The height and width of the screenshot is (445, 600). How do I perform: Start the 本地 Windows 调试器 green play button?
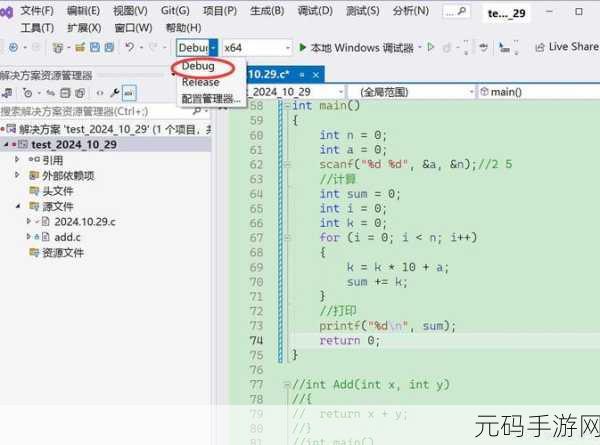[x=302, y=47]
